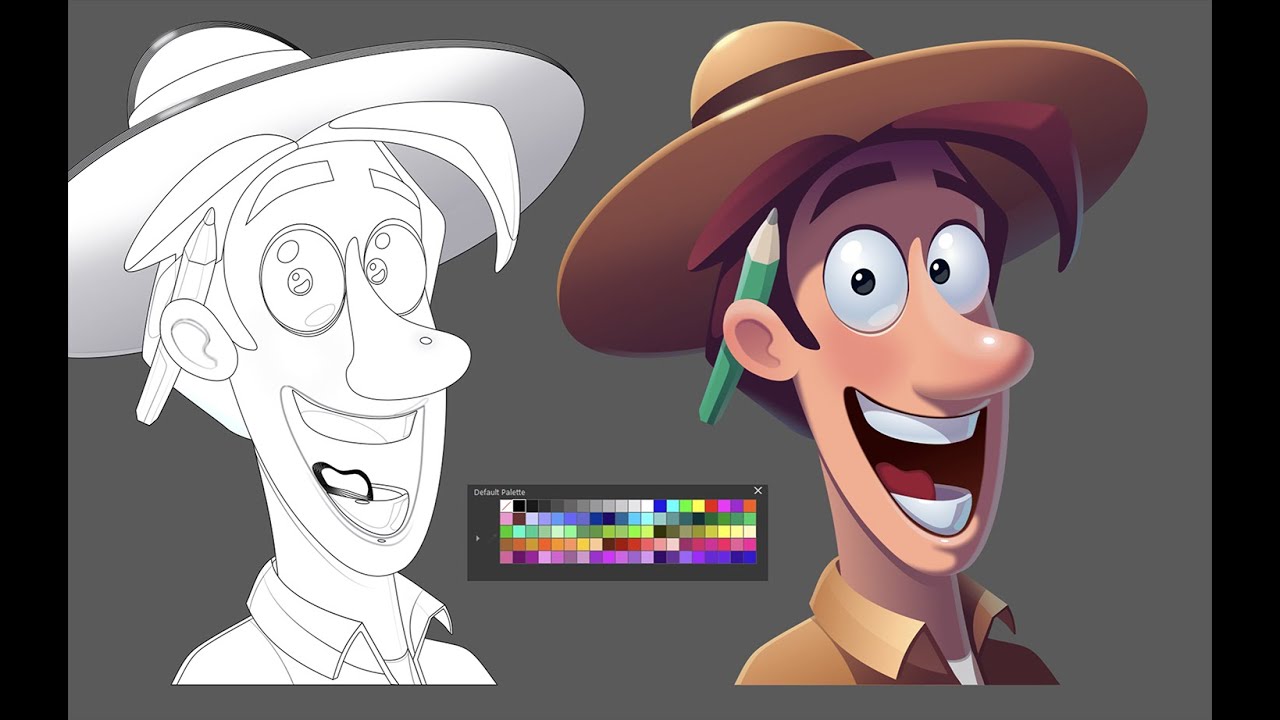Viewport: 1280px width, 720px height.
Task: Choose the yellow swatch in the top row
Action: point(699,506)
